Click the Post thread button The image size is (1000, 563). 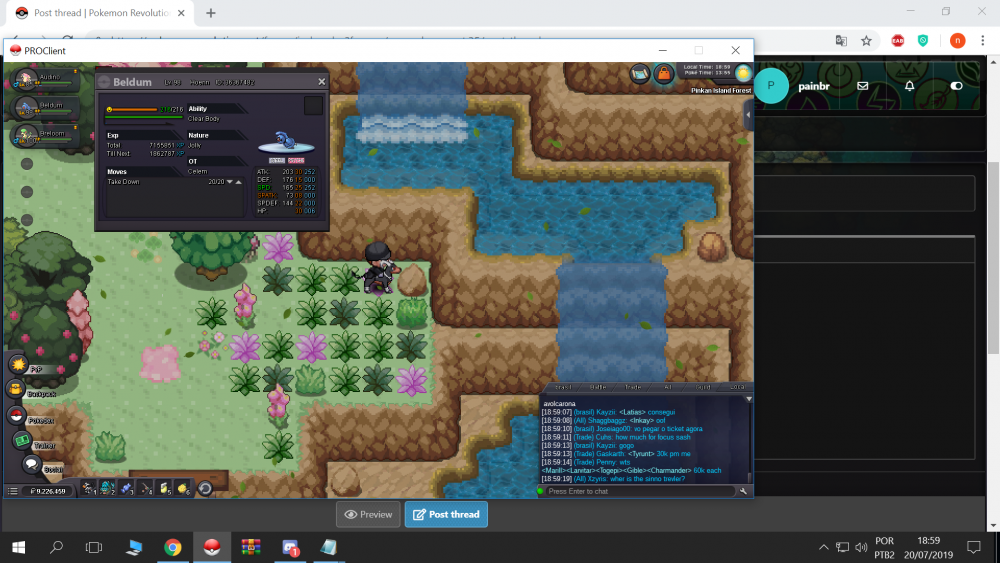pyautogui.click(x=446, y=514)
